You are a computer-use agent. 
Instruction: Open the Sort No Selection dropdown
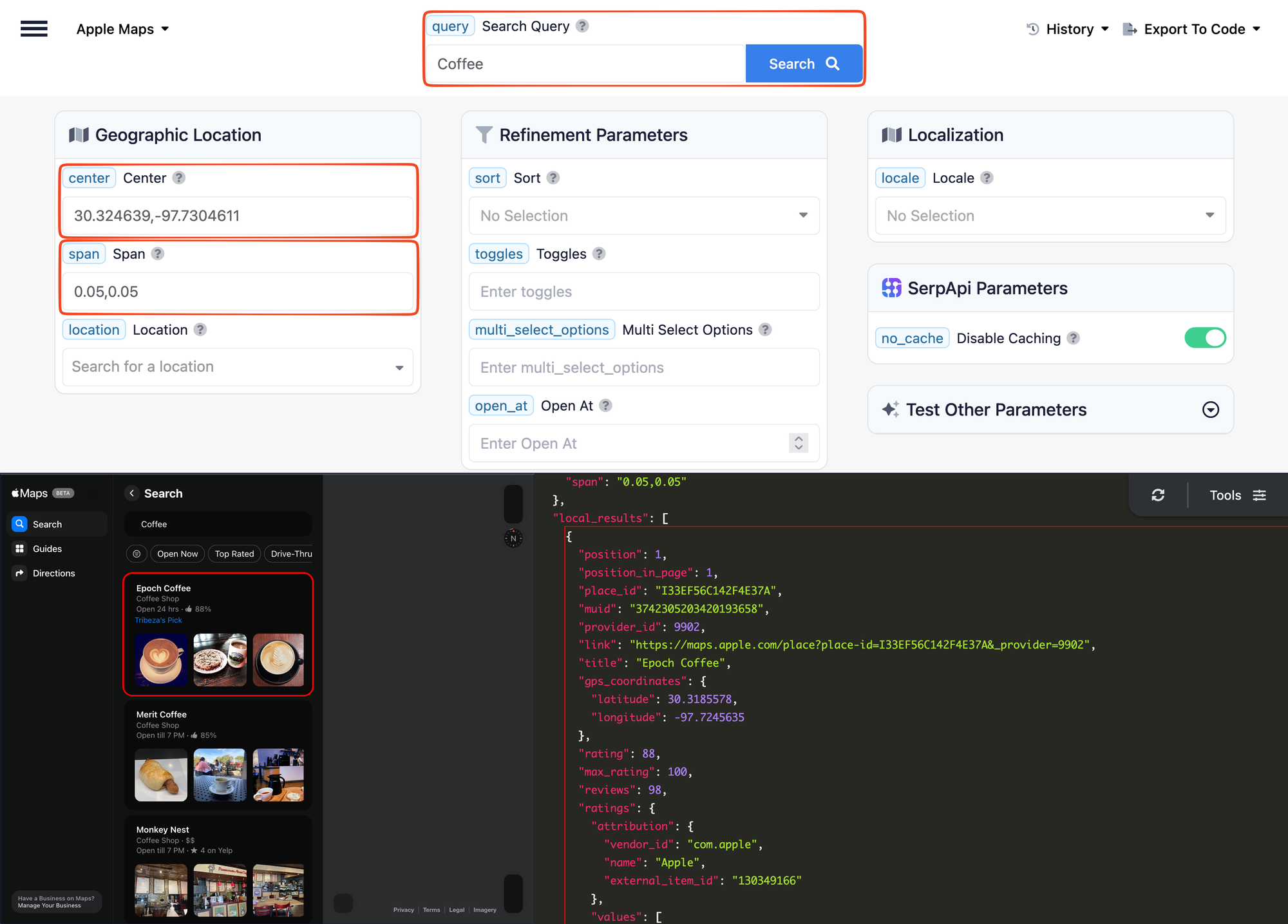644,216
